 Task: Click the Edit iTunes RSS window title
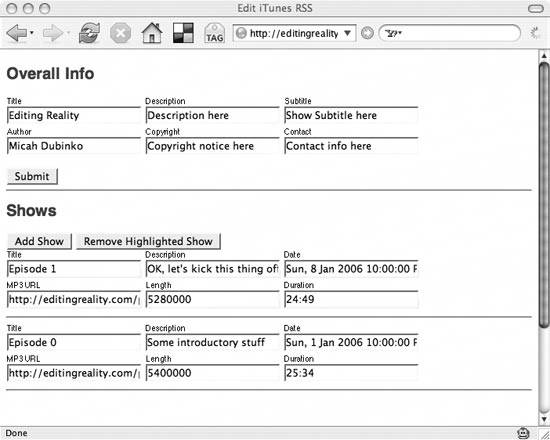pos(275,8)
